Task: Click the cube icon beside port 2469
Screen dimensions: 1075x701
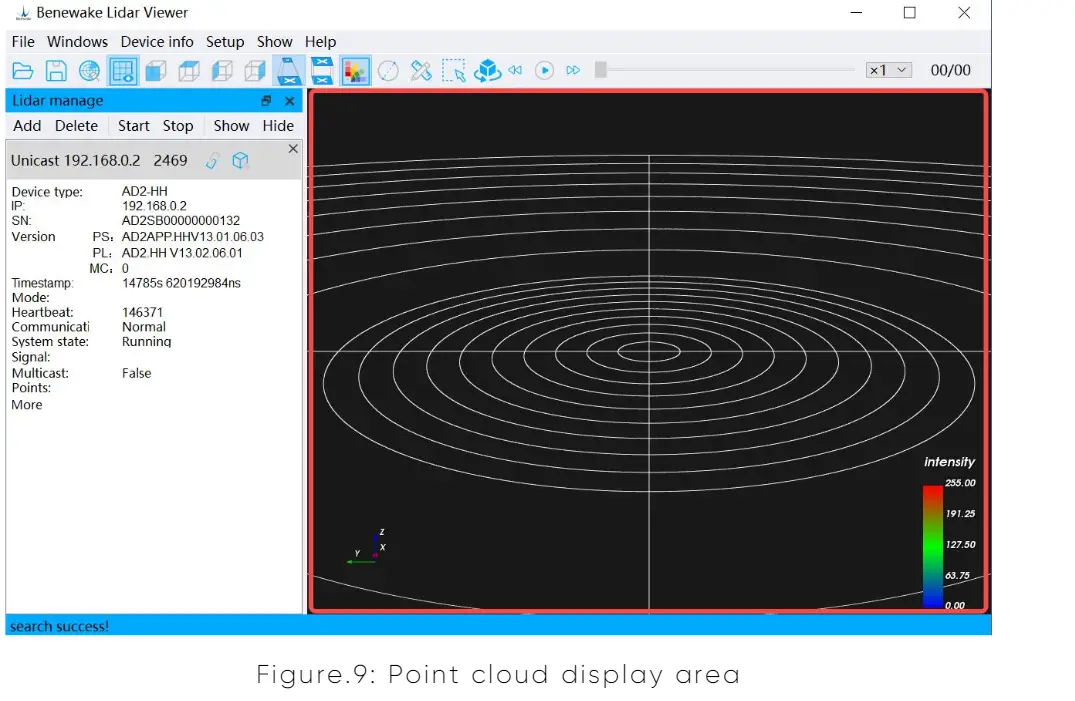Action: (240, 161)
